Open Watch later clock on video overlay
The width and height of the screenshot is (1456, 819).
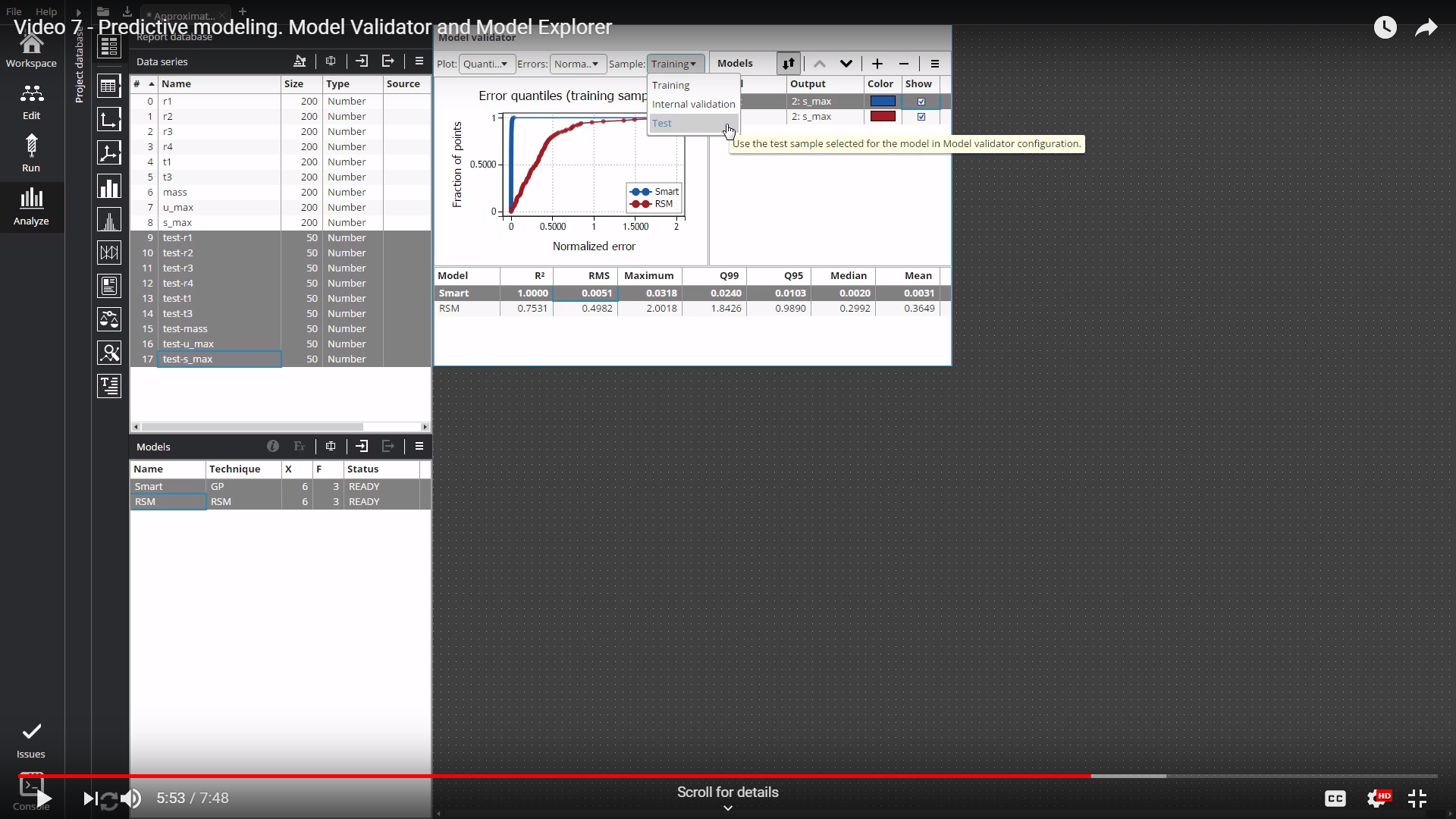click(1385, 27)
